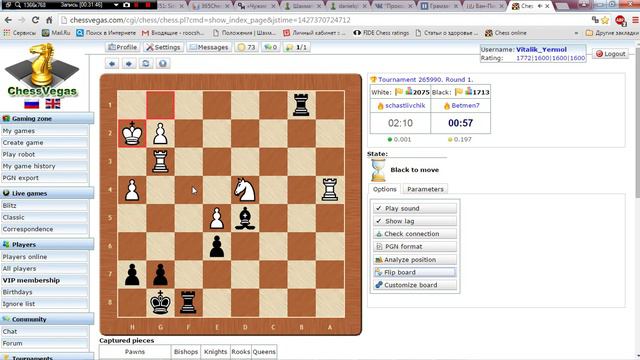Flip the board orientation
The image size is (640, 360).
(x=415, y=272)
